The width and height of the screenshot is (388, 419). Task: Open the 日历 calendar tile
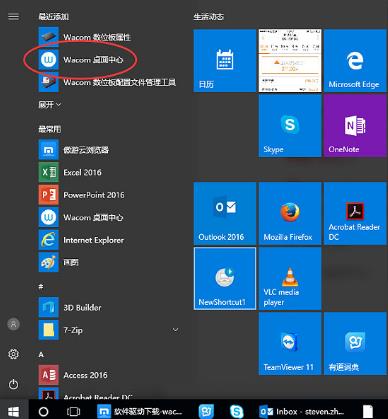click(x=225, y=60)
